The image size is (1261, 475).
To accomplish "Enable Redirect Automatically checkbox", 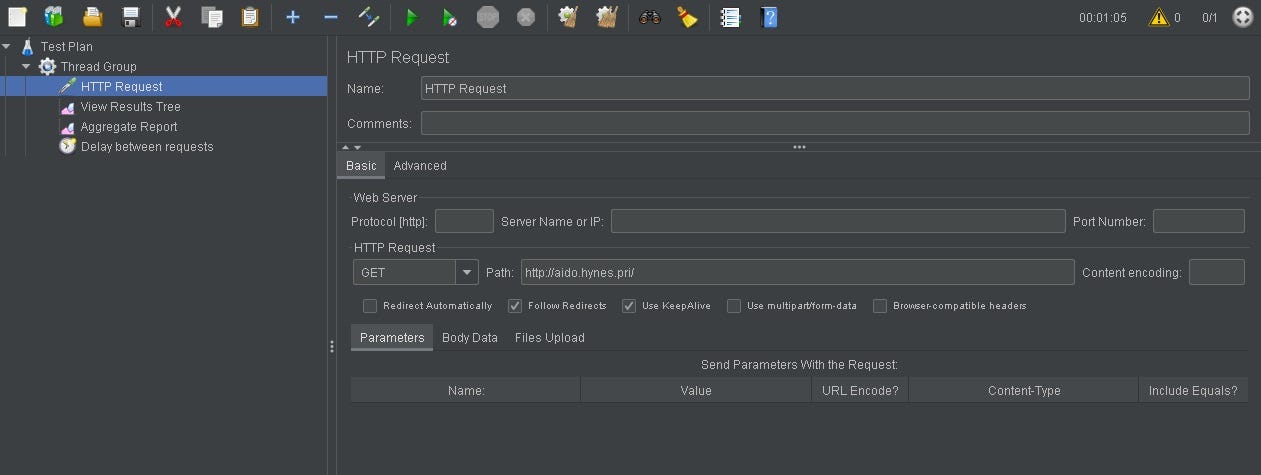I will [370, 306].
